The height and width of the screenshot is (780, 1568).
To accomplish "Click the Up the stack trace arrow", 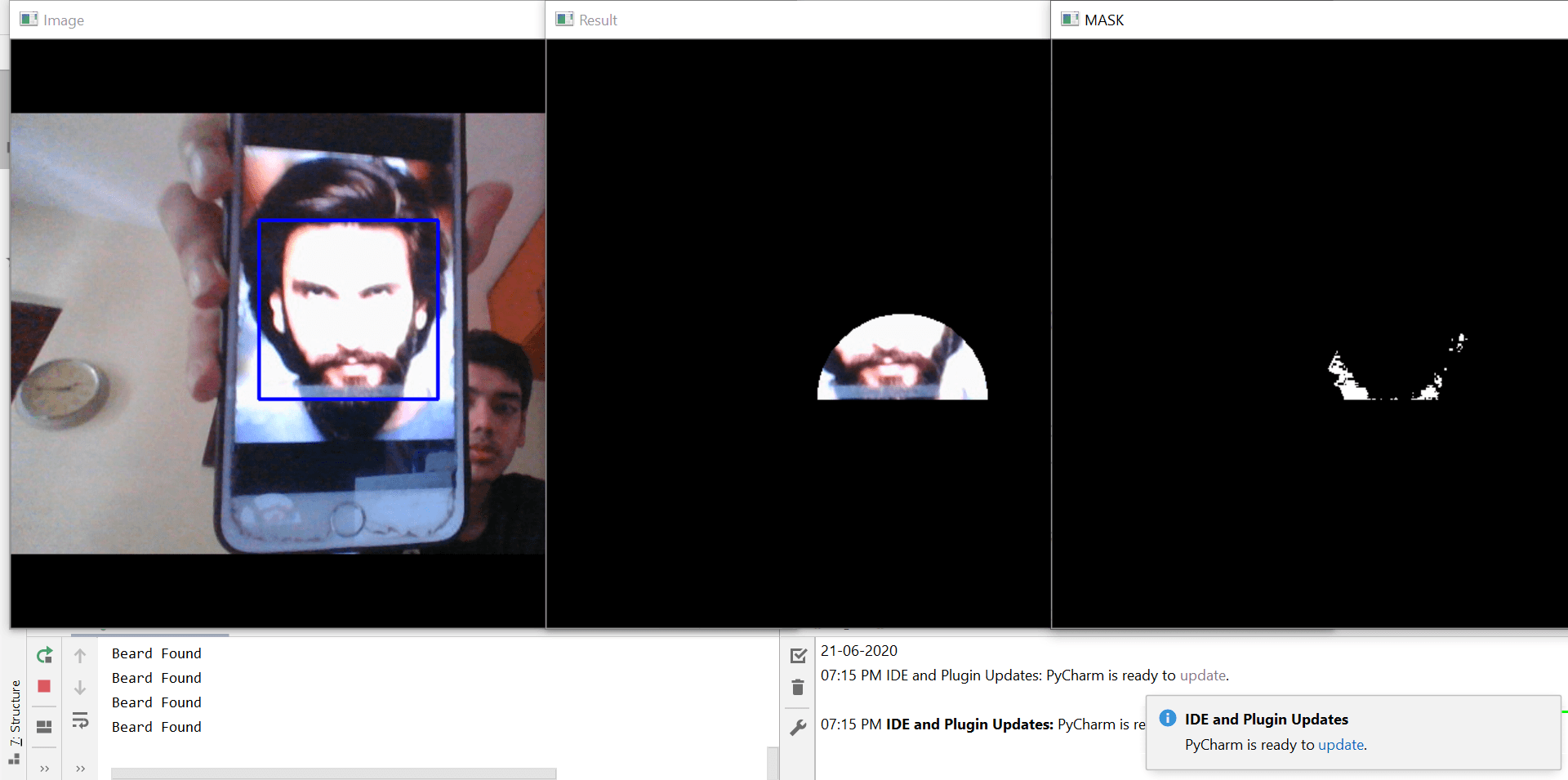I will pyautogui.click(x=80, y=655).
